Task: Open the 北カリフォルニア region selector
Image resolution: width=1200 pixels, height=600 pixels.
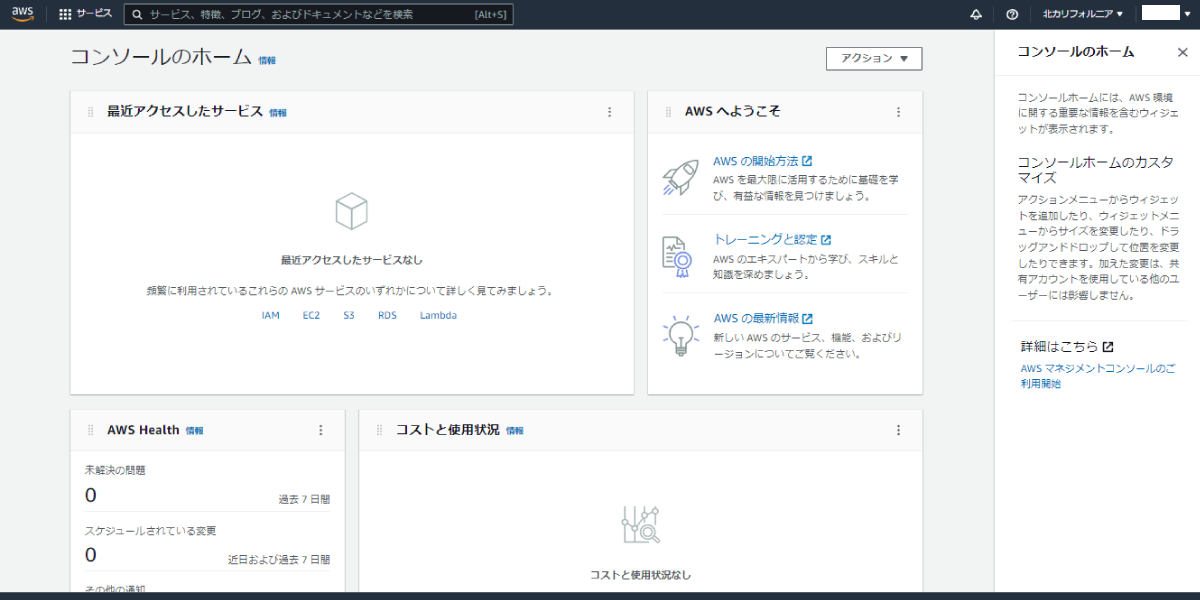Action: pos(1083,14)
